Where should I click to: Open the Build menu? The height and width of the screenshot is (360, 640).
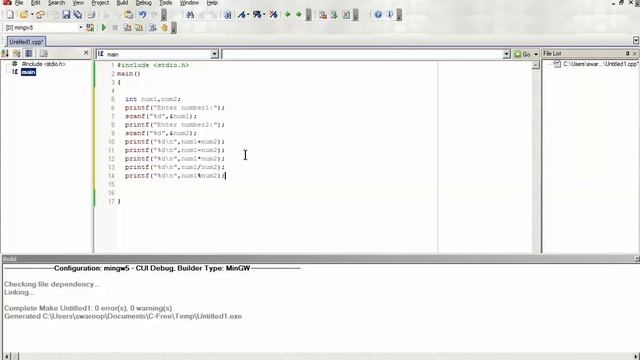pyautogui.click(x=122, y=3)
